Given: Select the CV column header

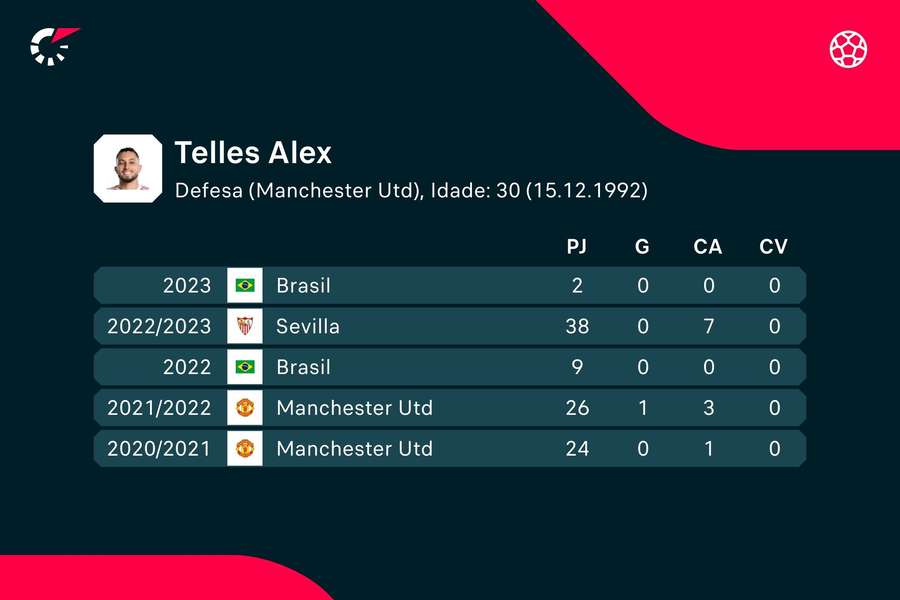Looking at the screenshot, I should click(x=773, y=246).
